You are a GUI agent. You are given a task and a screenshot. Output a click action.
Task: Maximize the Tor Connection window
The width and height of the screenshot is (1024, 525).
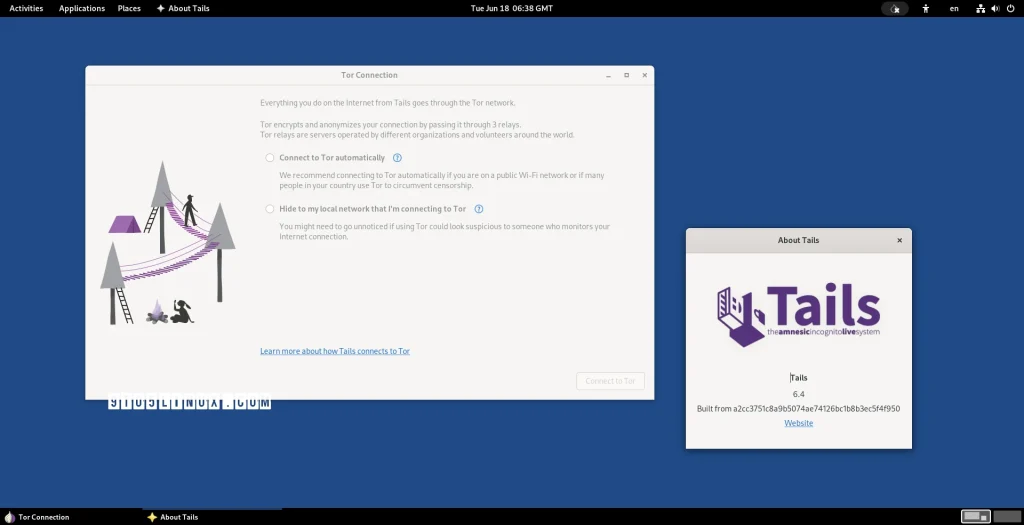point(626,75)
